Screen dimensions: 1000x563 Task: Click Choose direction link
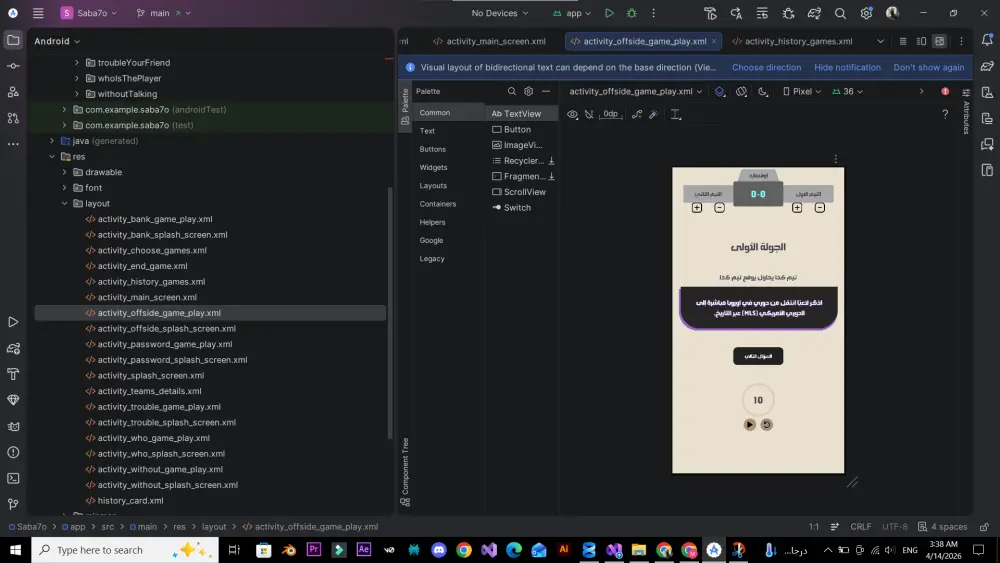[766, 67]
